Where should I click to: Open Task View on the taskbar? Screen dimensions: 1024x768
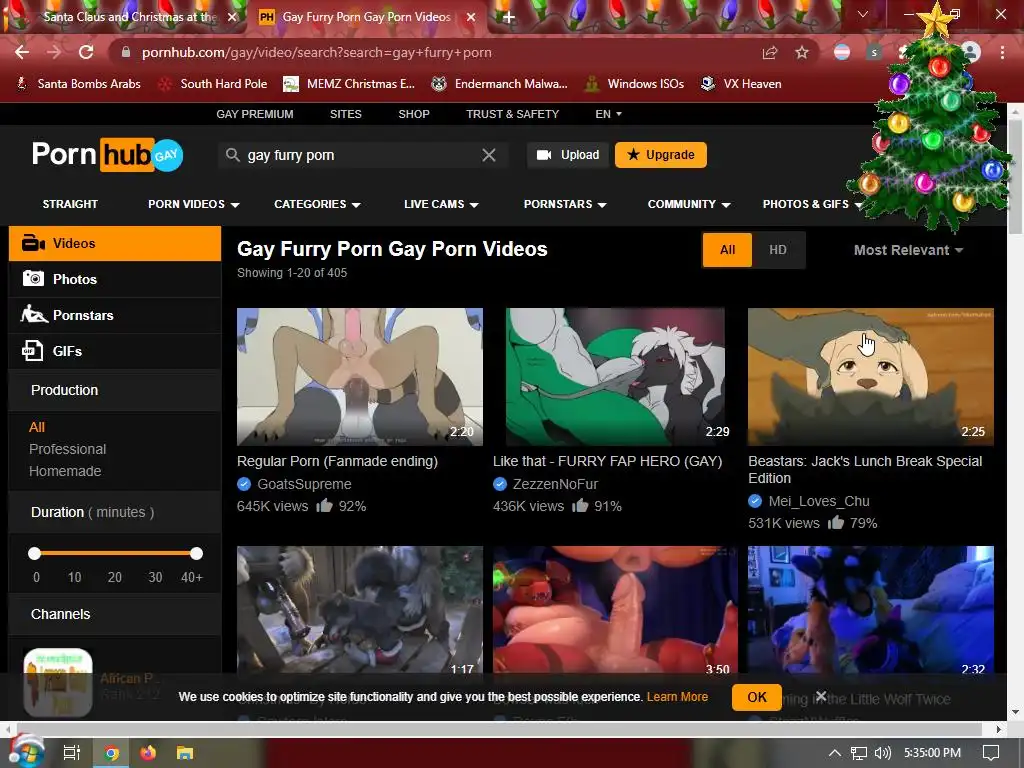(x=72, y=753)
